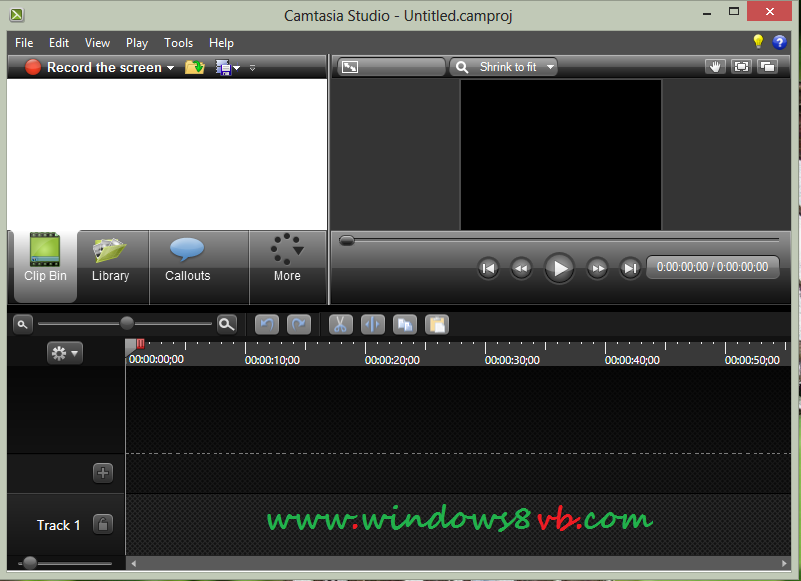
Task: Switch to the Library tab
Action: pos(110,260)
